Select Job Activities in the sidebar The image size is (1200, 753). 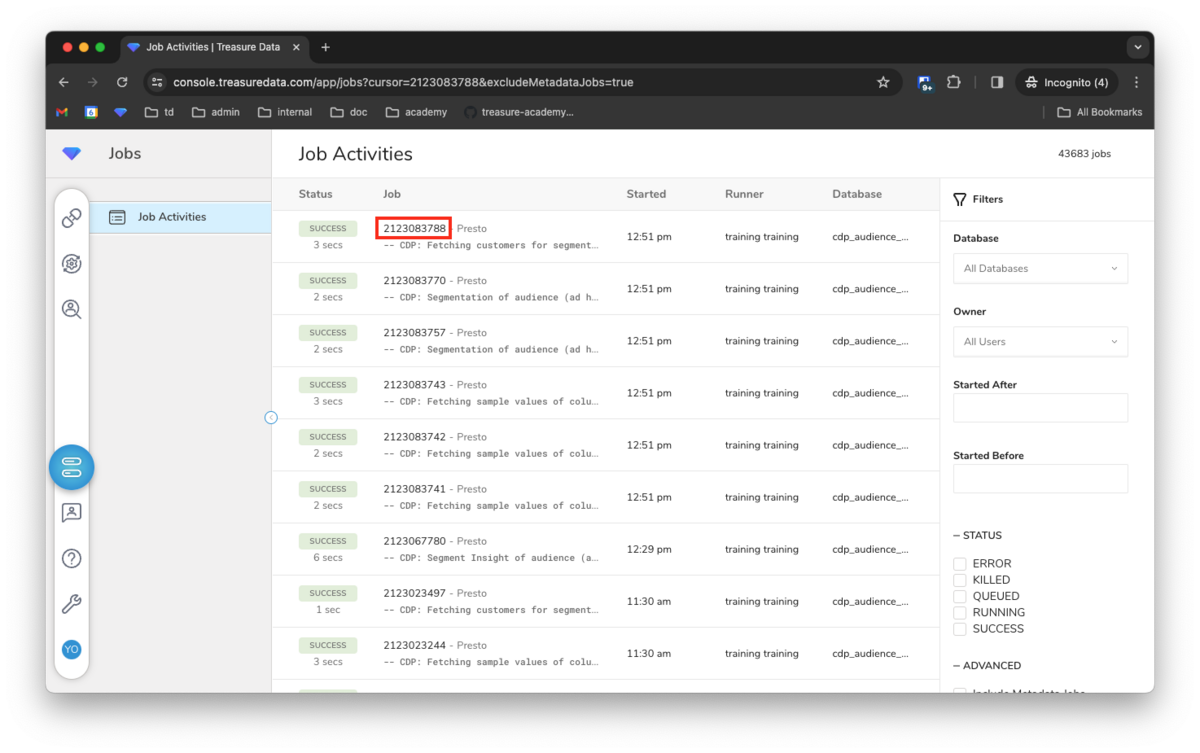coord(180,217)
